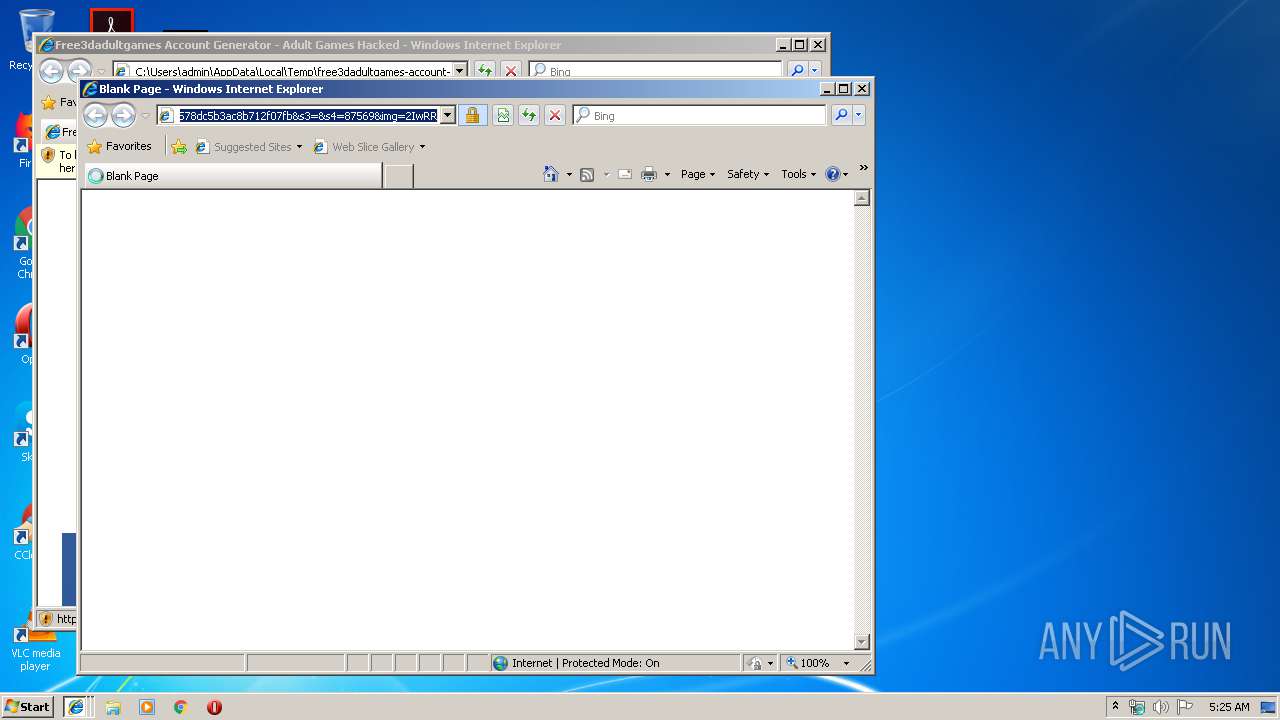Open Windows Media Player taskbar icon
The image size is (1280, 720).
coord(147,707)
